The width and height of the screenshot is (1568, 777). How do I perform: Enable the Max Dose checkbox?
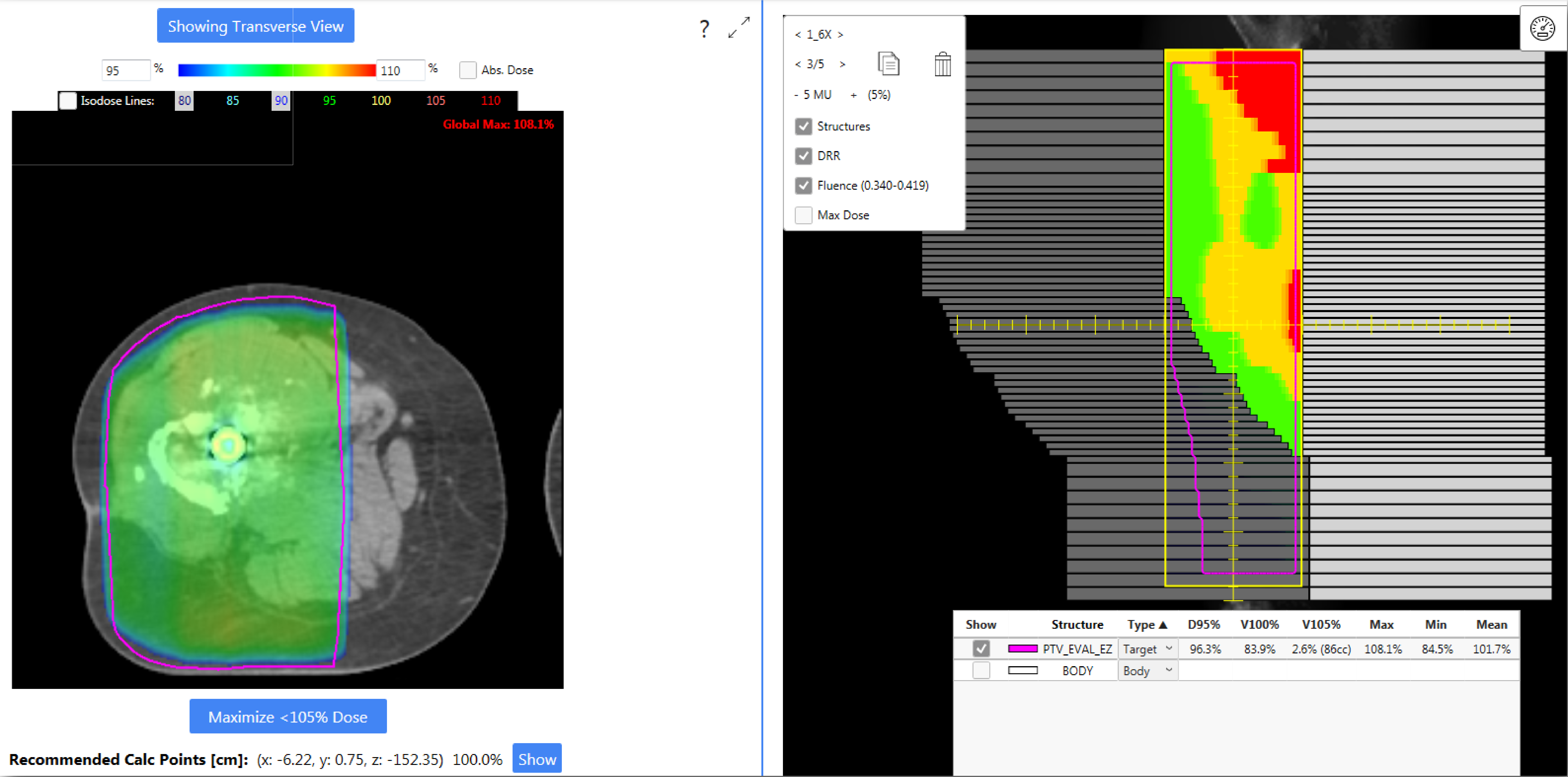point(804,216)
